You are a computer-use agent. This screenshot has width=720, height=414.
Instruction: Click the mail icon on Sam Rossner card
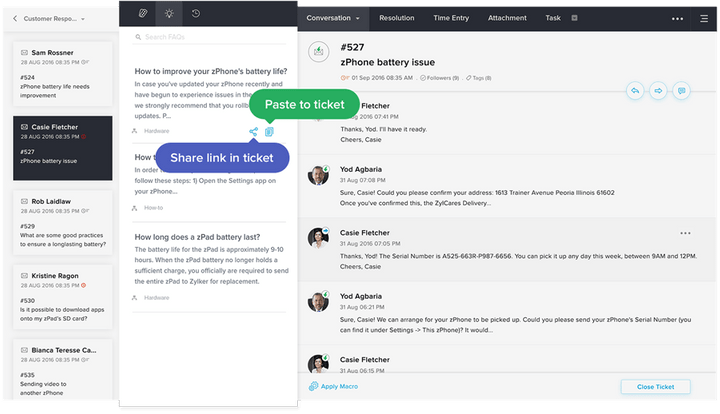coord(24,52)
